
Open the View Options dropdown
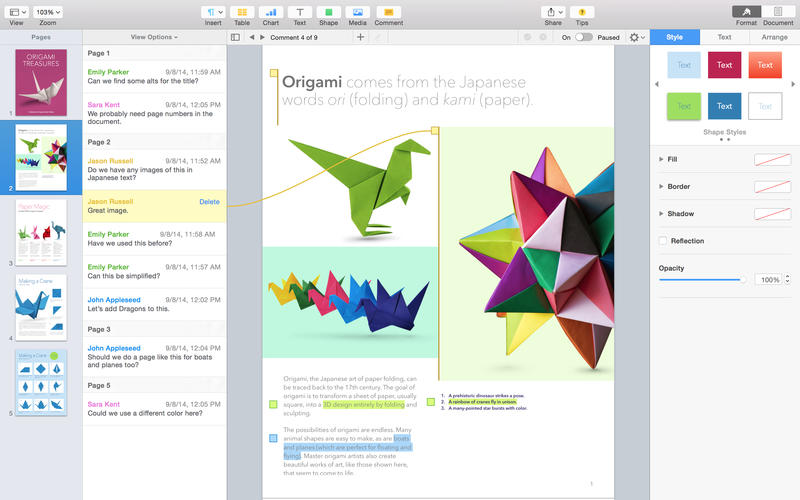tap(154, 37)
